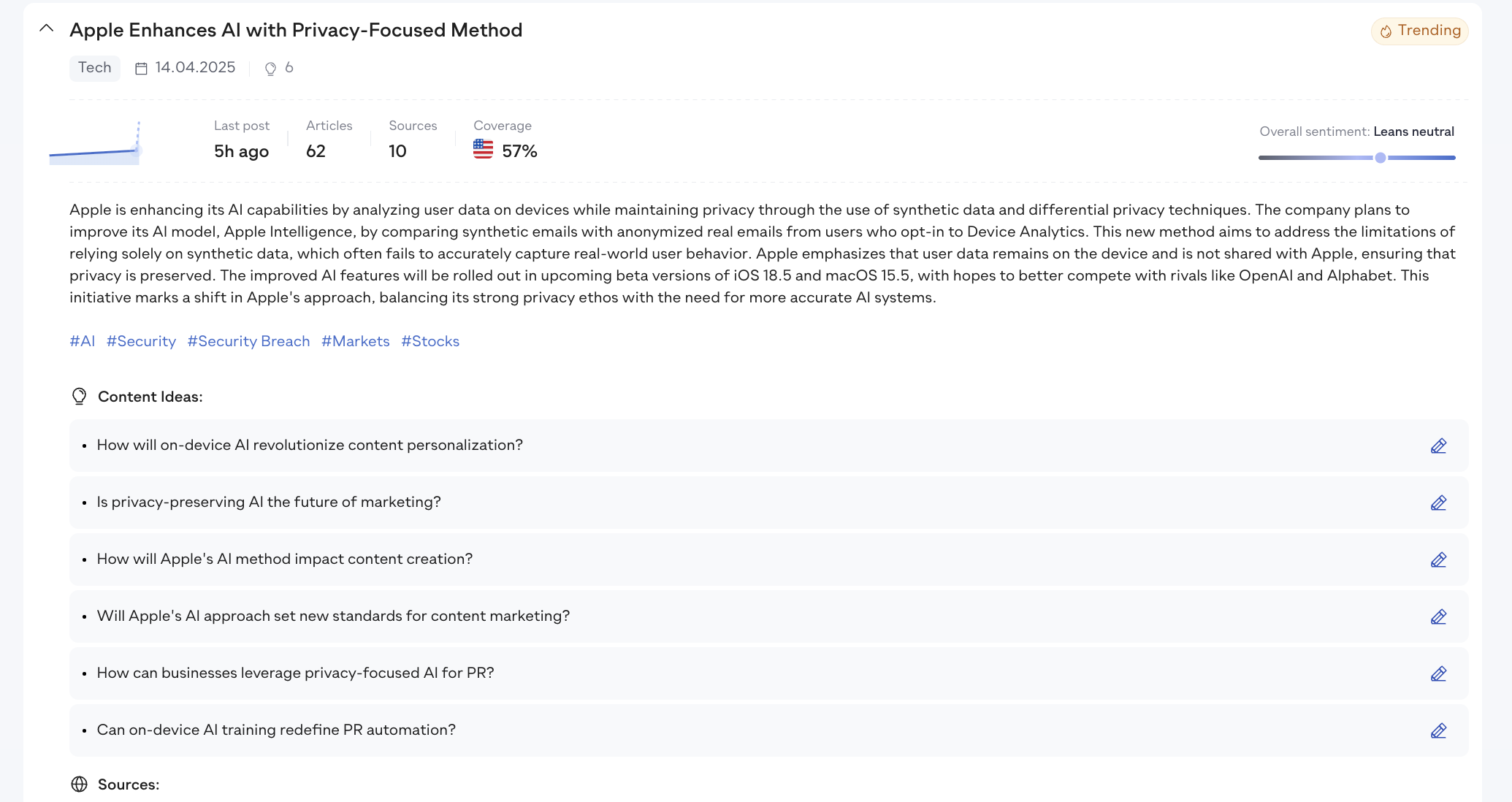Edit the privacy-preserving AI marketing idea
Image resolution: width=1512 pixels, height=802 pixels.
1438,503
